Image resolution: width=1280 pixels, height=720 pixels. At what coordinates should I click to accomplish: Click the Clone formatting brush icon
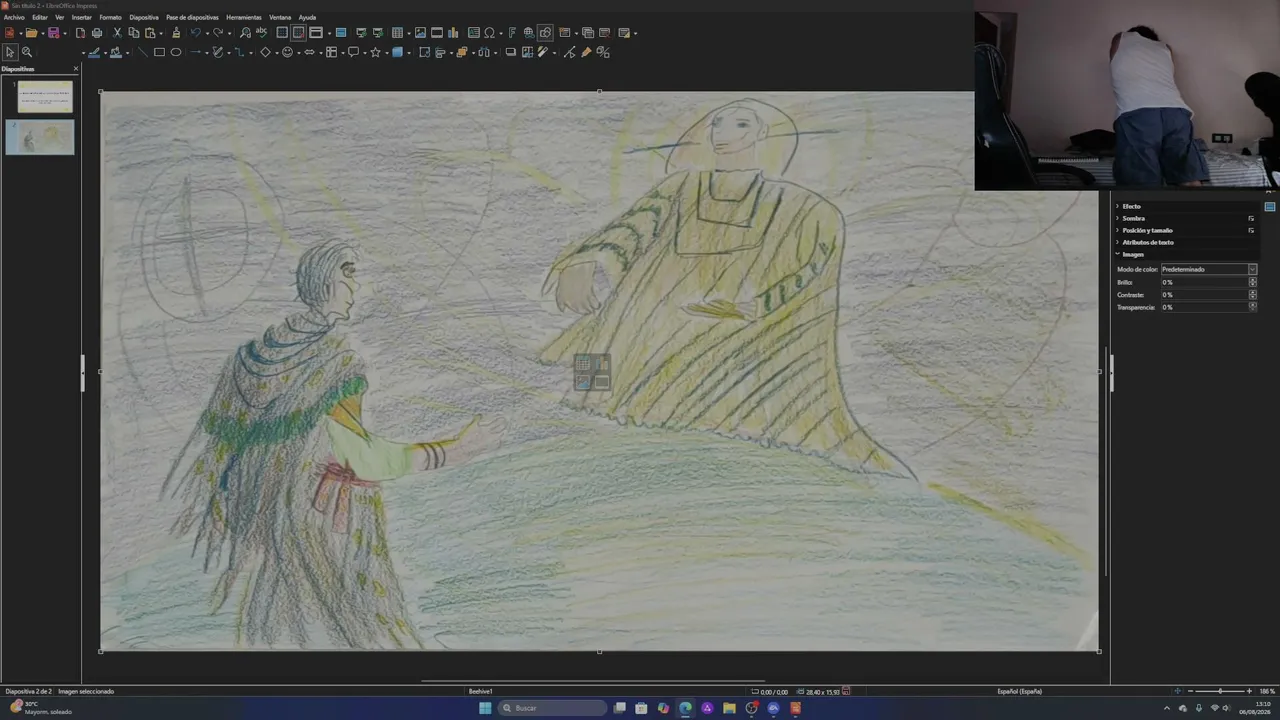click(176, 33)
